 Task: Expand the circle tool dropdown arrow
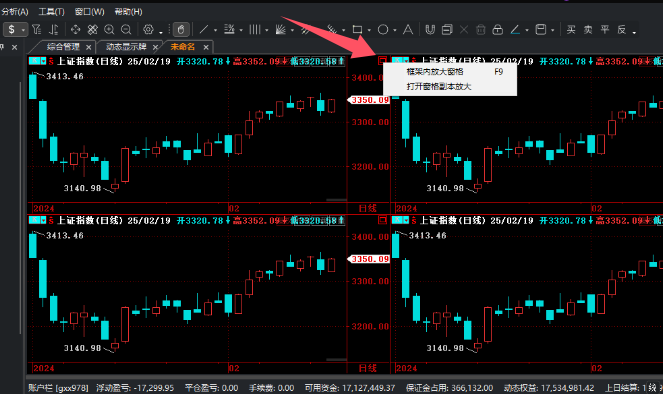(395, 30)
